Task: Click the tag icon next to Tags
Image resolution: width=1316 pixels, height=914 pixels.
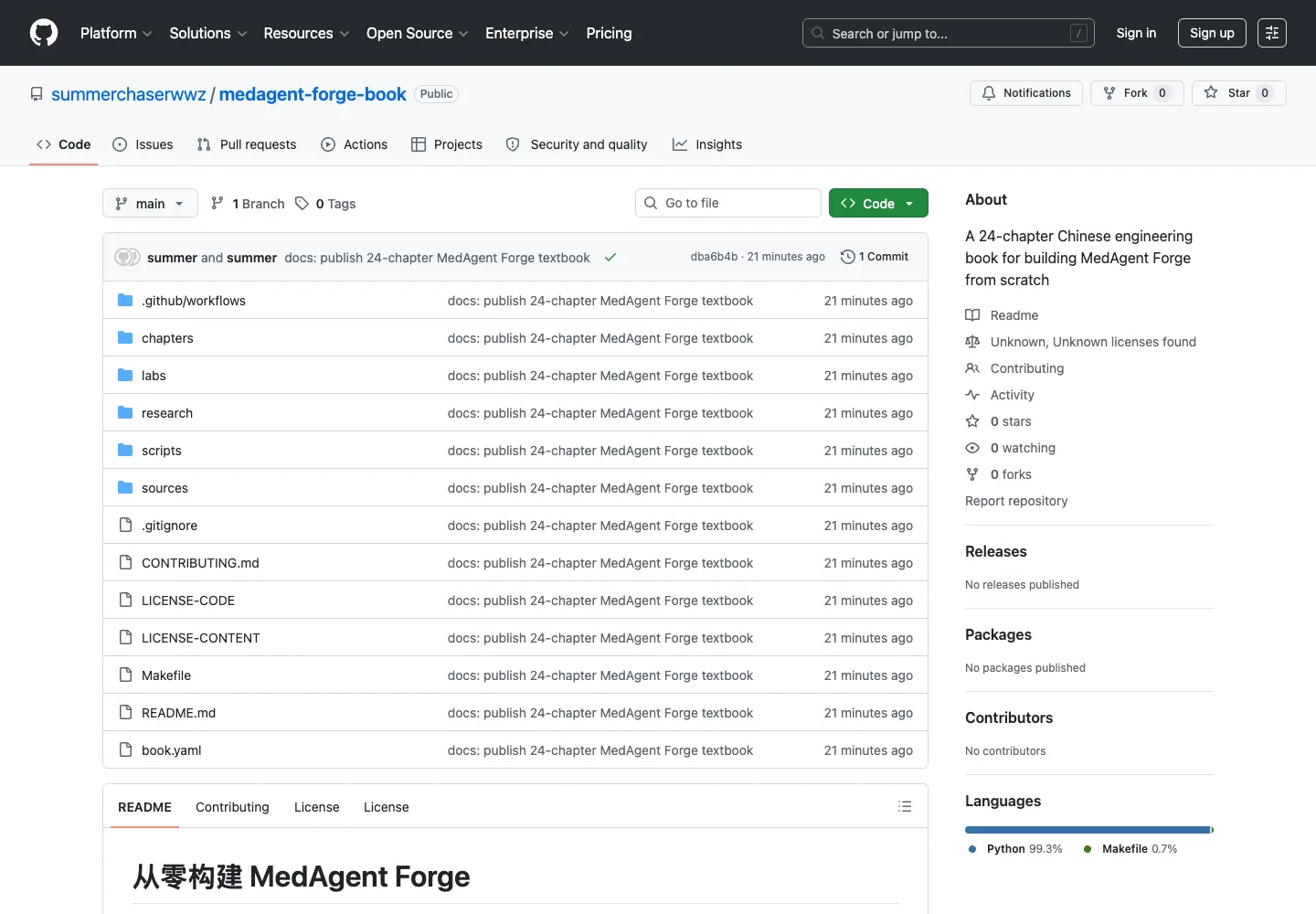Action: 302,204
